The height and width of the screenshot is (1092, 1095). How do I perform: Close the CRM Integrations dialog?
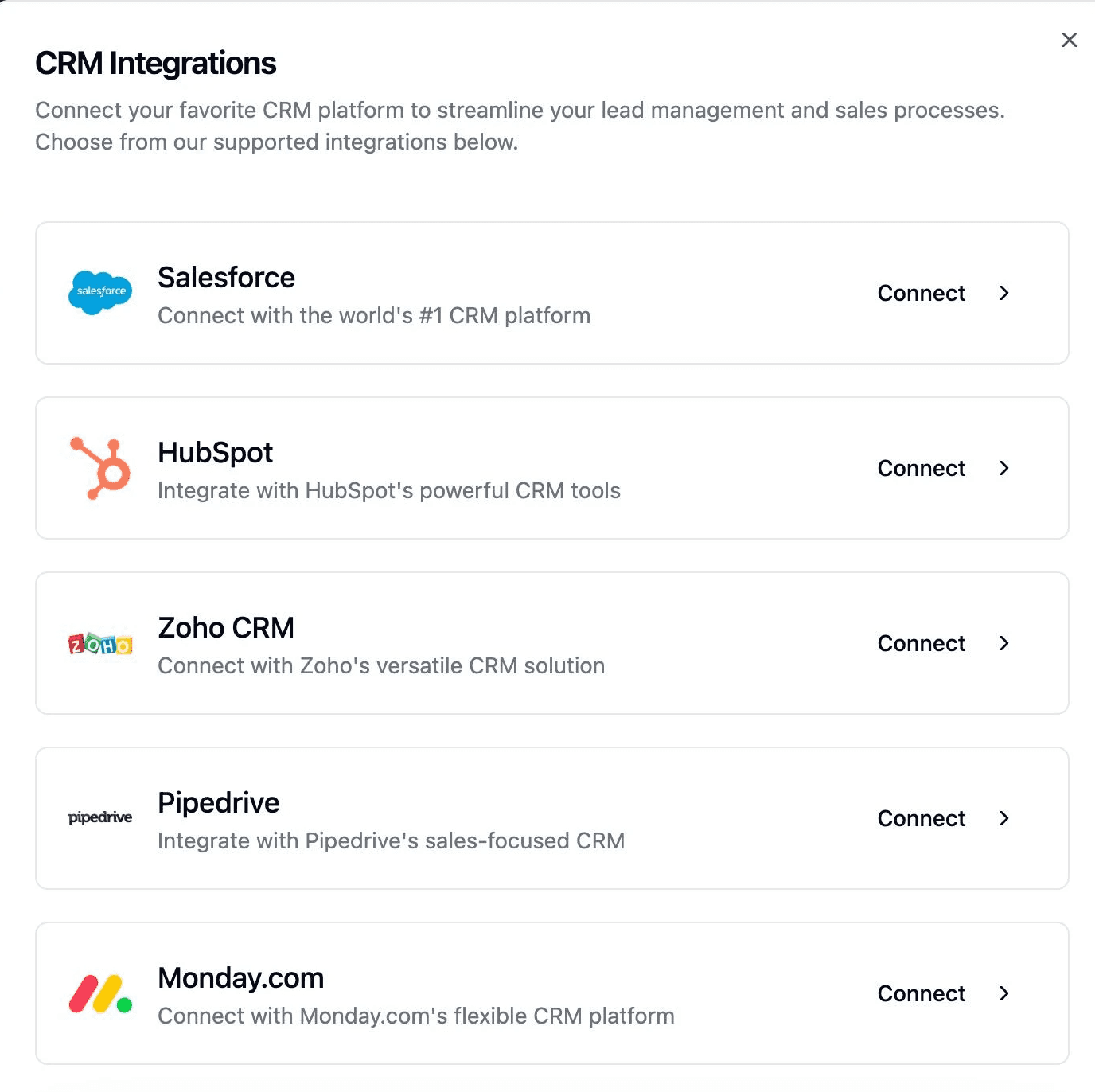click(1070, 40)
